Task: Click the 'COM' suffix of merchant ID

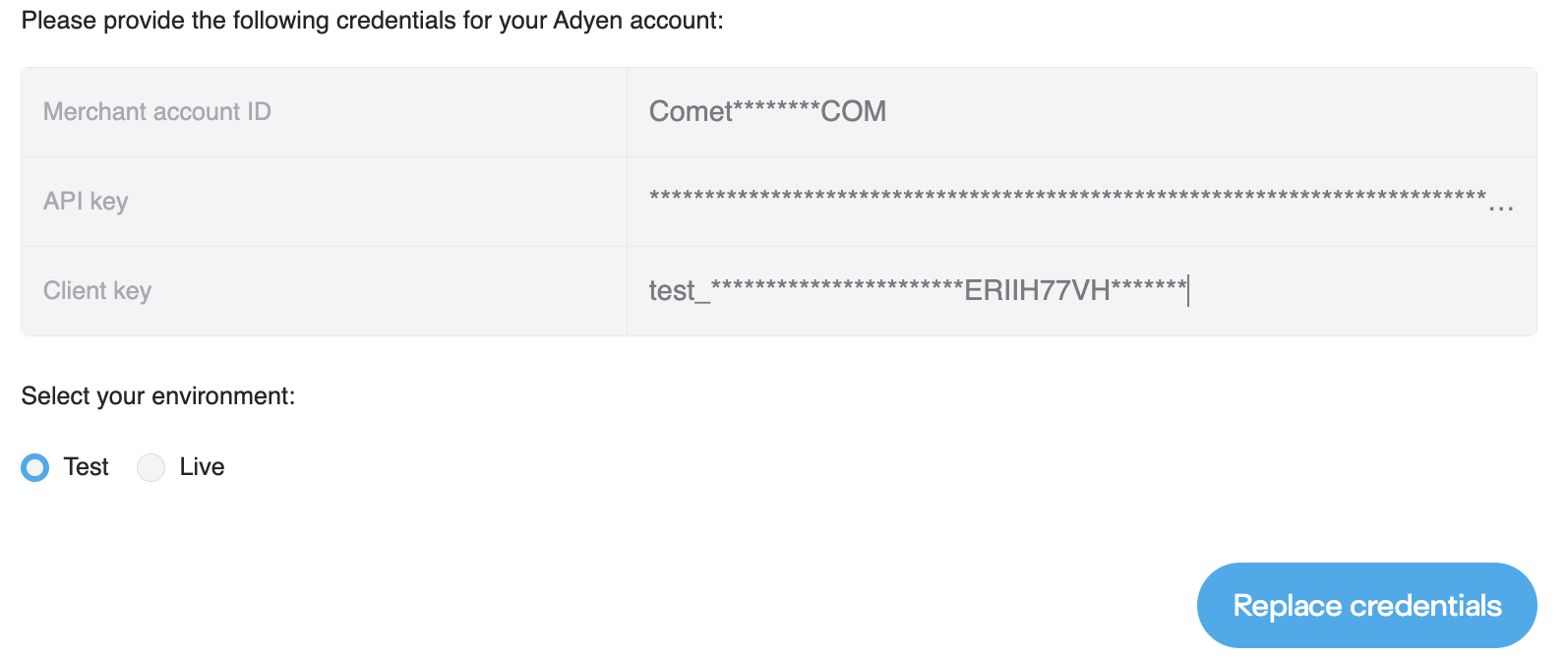Action: click(x=854, y=112)
